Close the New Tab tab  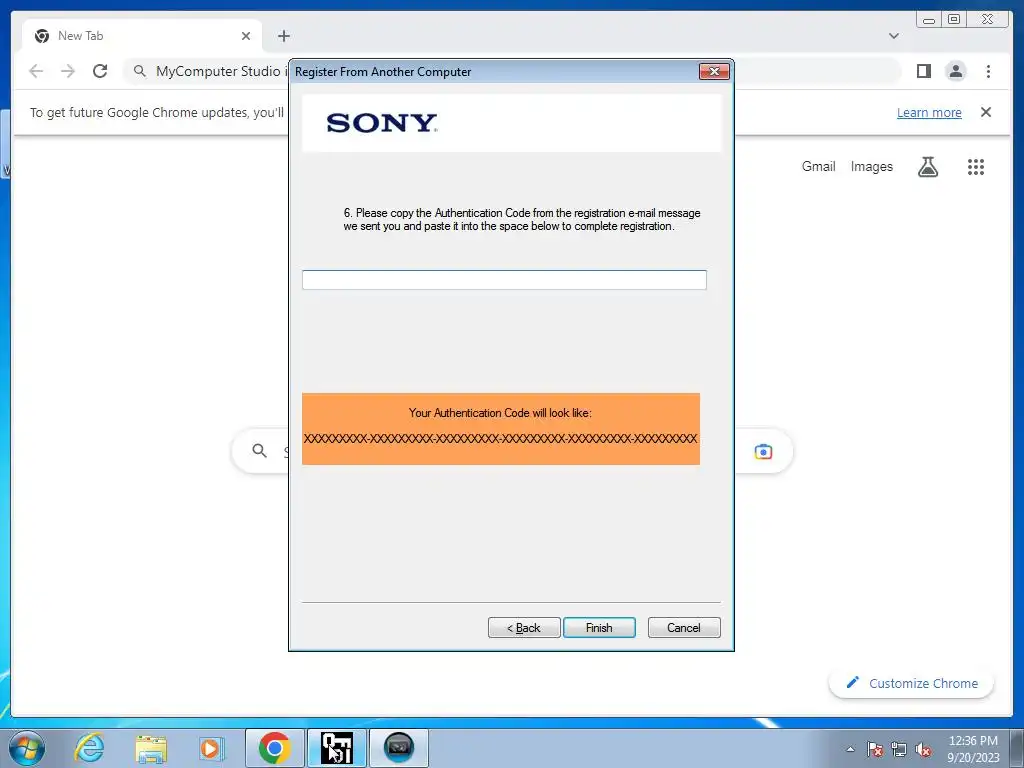tap(246, 36)
